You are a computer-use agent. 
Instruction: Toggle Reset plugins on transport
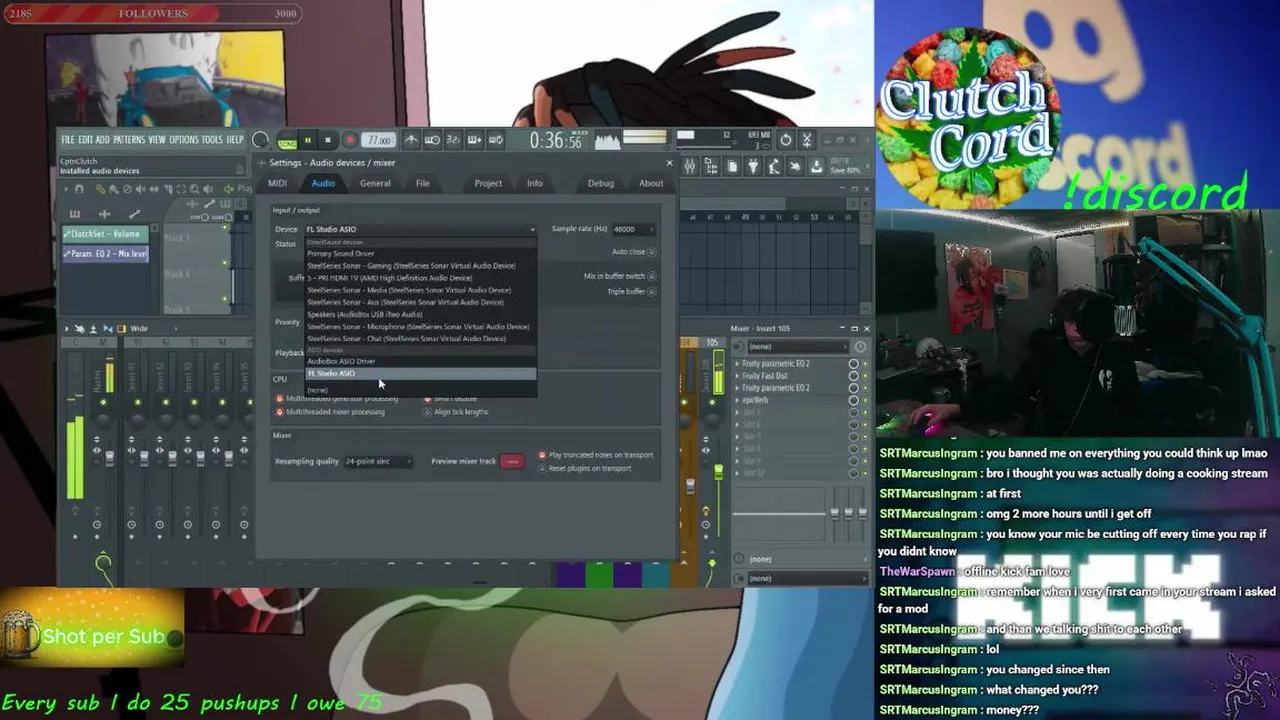coord(542,468)
